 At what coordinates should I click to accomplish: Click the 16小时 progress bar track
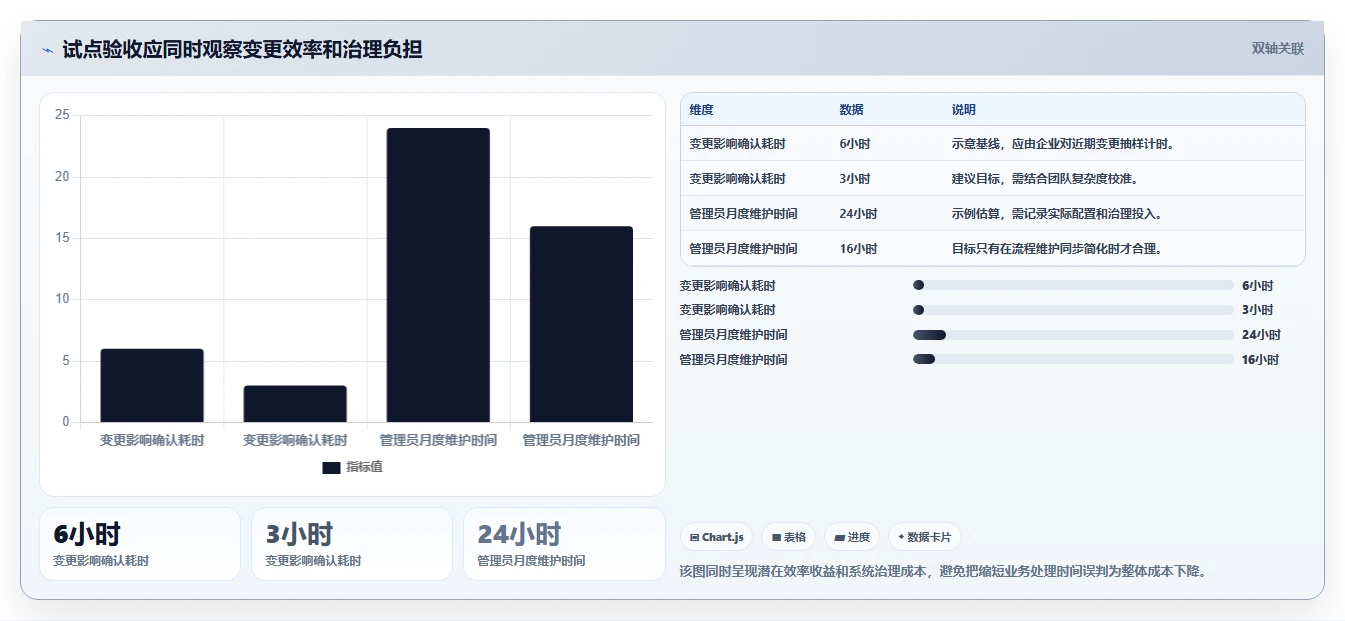(1073, 359)
